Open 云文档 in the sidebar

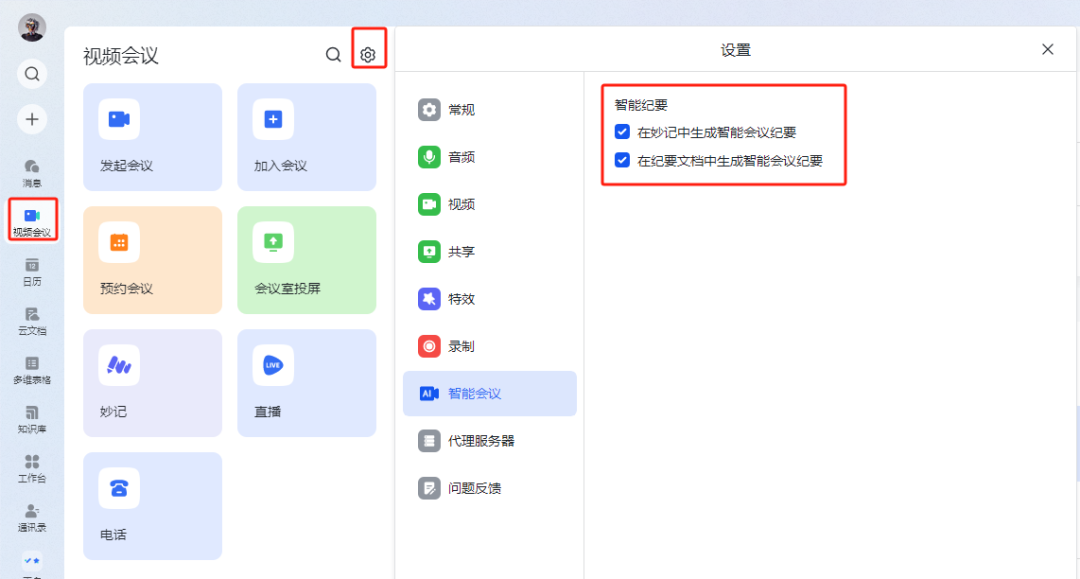tap(32, 322)
